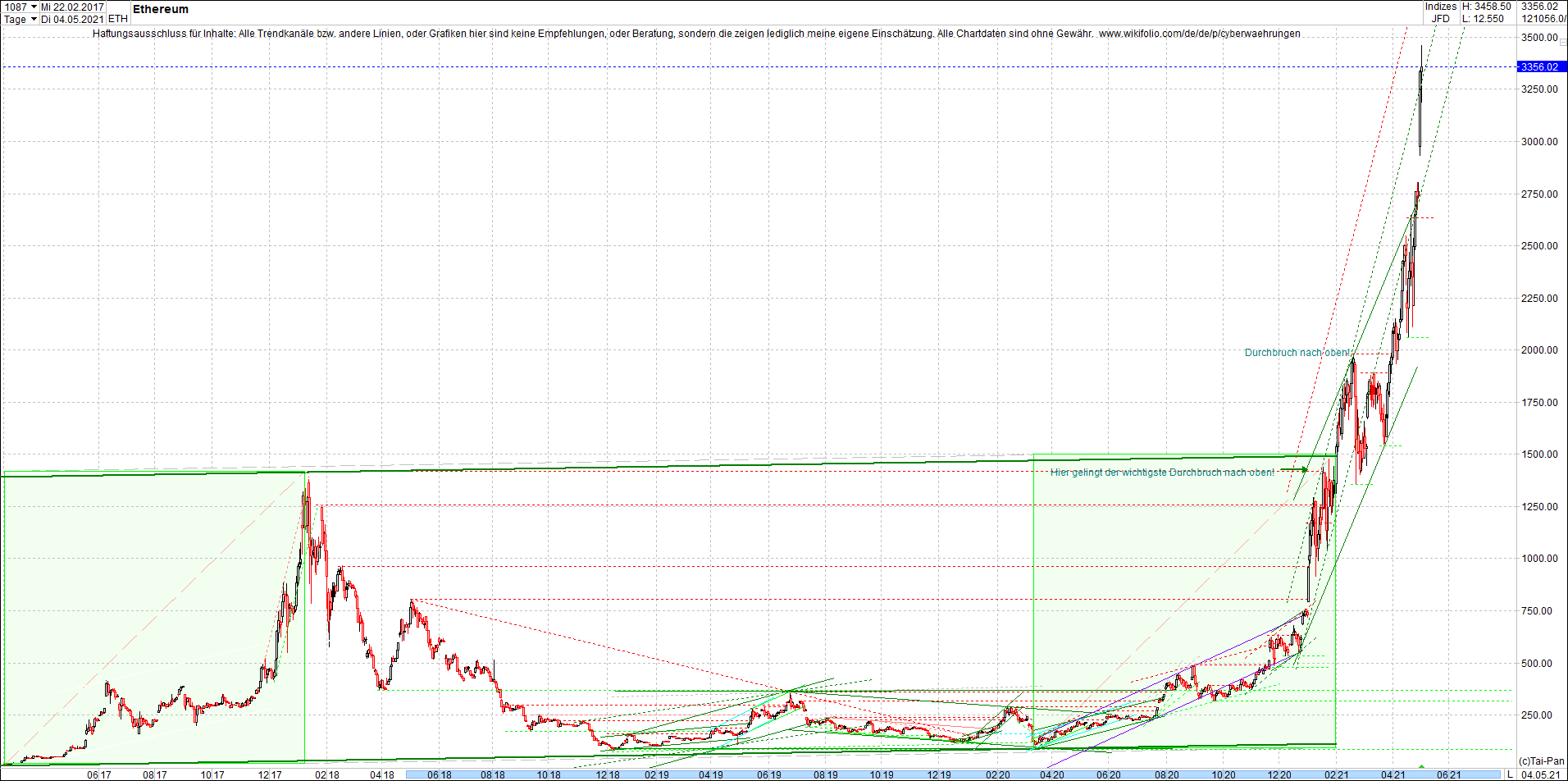Click the 1500.00 price axis label
Screen dimensions: 1568x781
(x=1539, y=454)
